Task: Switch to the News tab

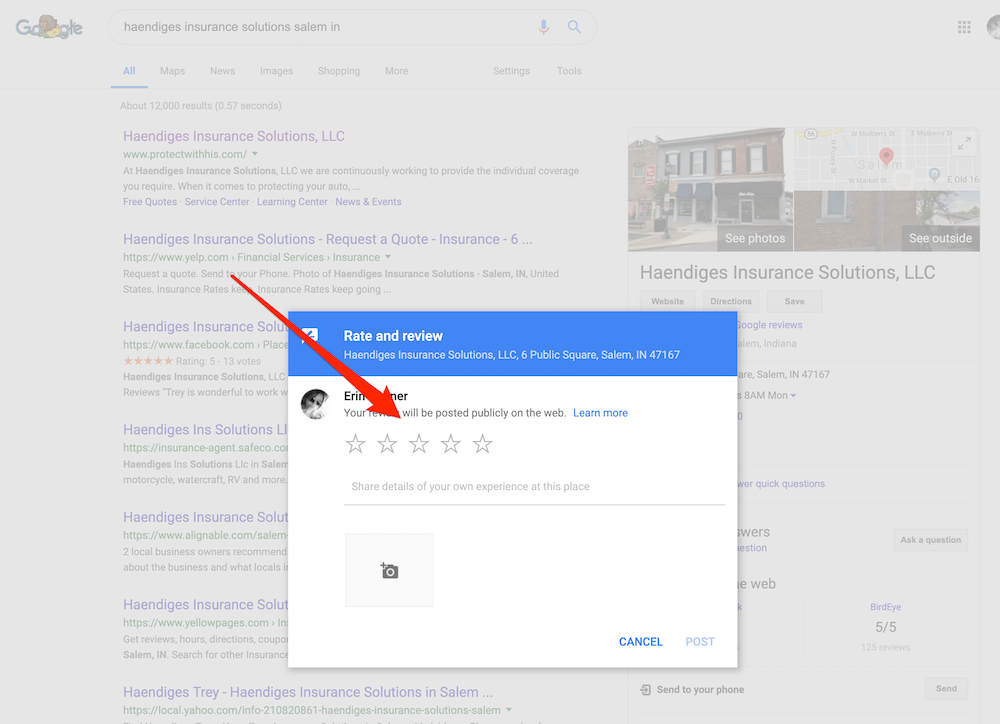Action: 223,71
